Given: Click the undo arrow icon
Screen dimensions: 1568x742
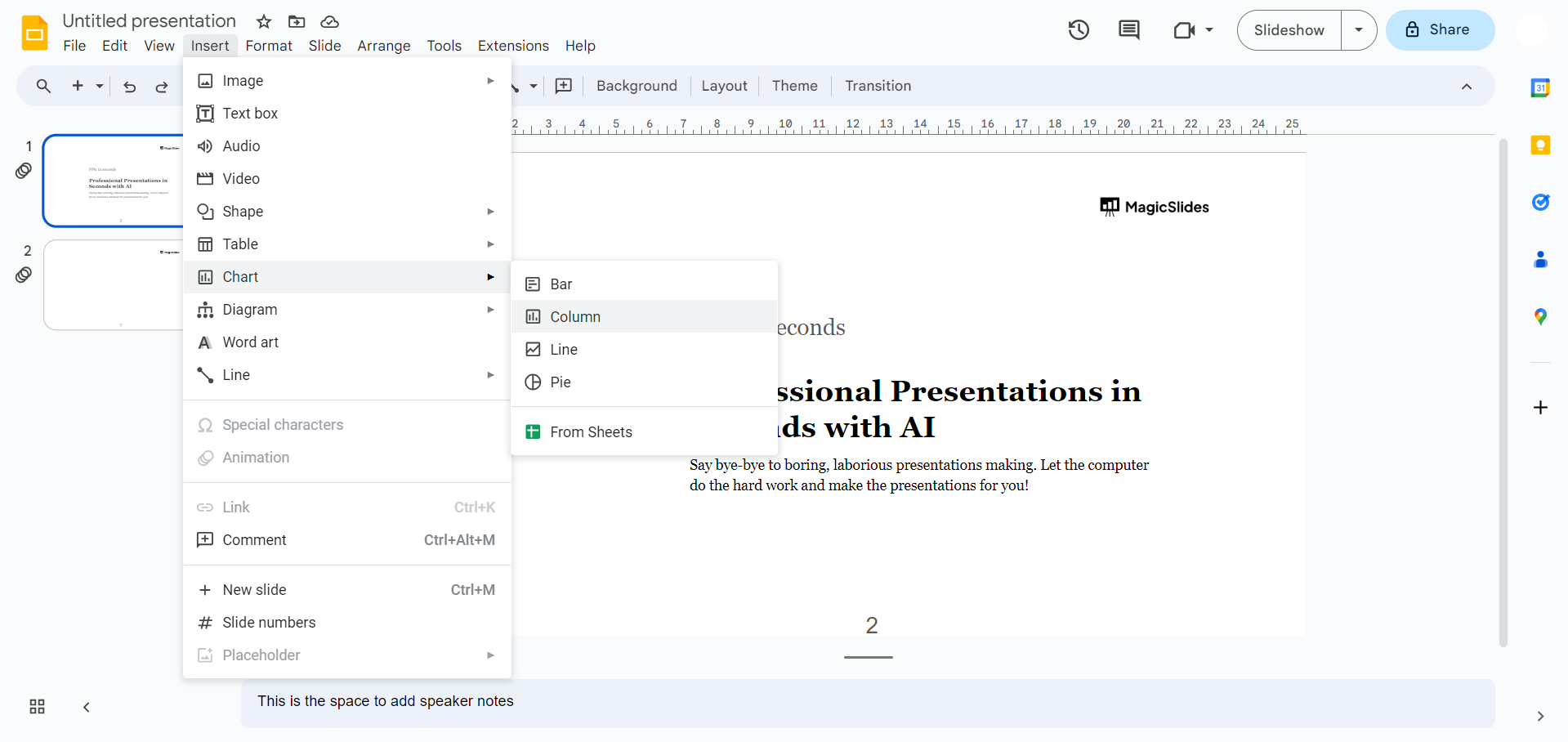Looking at the screenshot, I should (129, 87).
